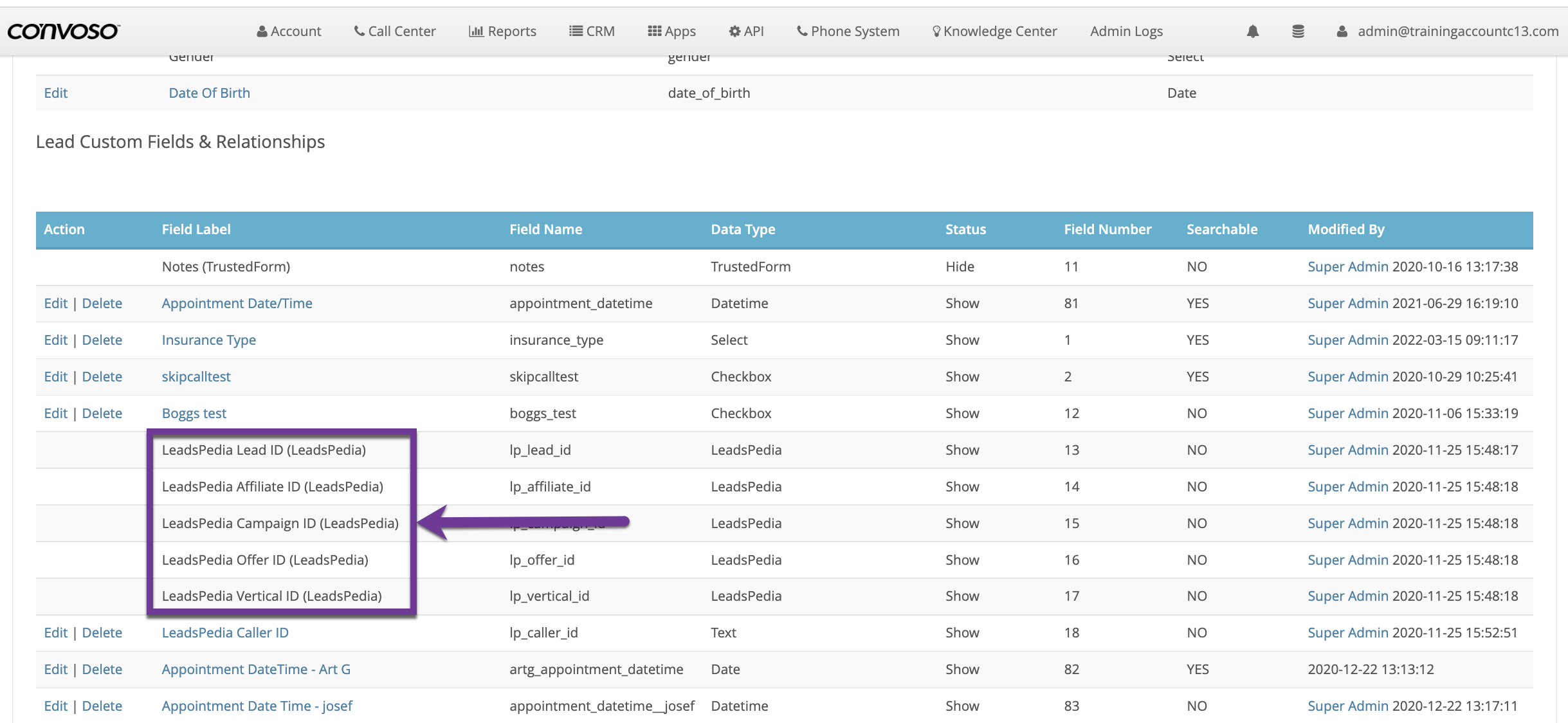Open the skipcalltest field label link
The height and width of the screenshot is (723, 1568).
(196, 376)
